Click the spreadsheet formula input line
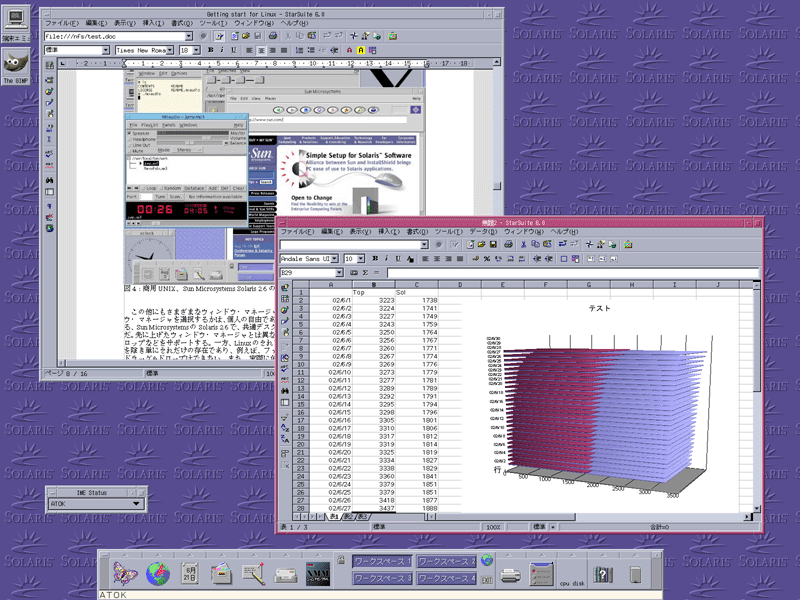This screenshot has height=600, width=800. 572,273
